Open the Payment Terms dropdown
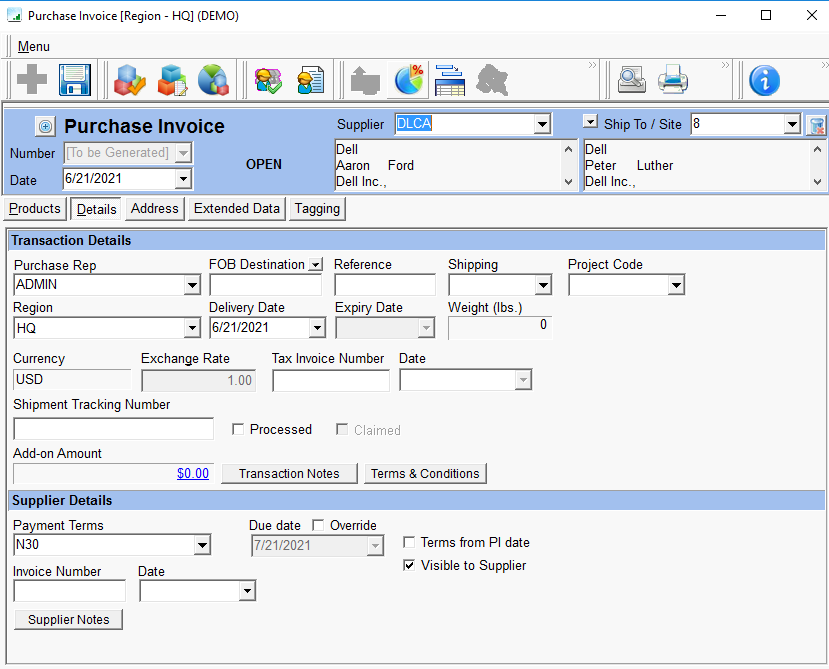The height and width of the screenshot is (669, 829). [201, 545]
